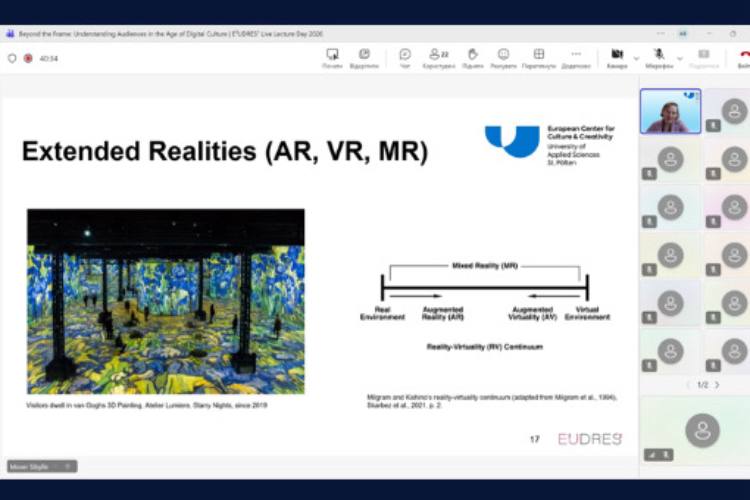Click the red leave call button
This screenshot has width=750, height=500.
pyautogui.click(x=743, y=56)
